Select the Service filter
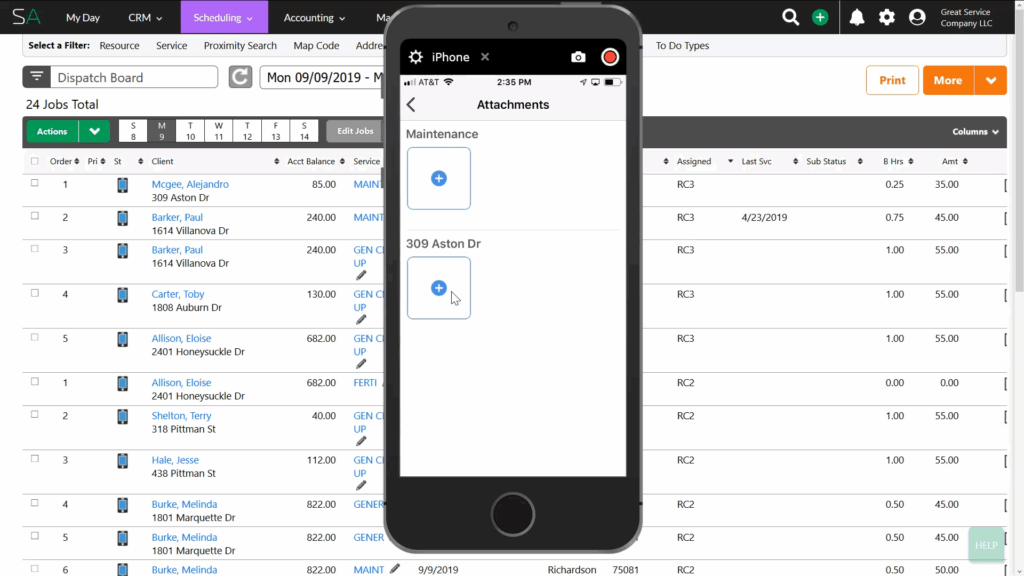Viewport: 1024px width, 576px height. (172, 46)
